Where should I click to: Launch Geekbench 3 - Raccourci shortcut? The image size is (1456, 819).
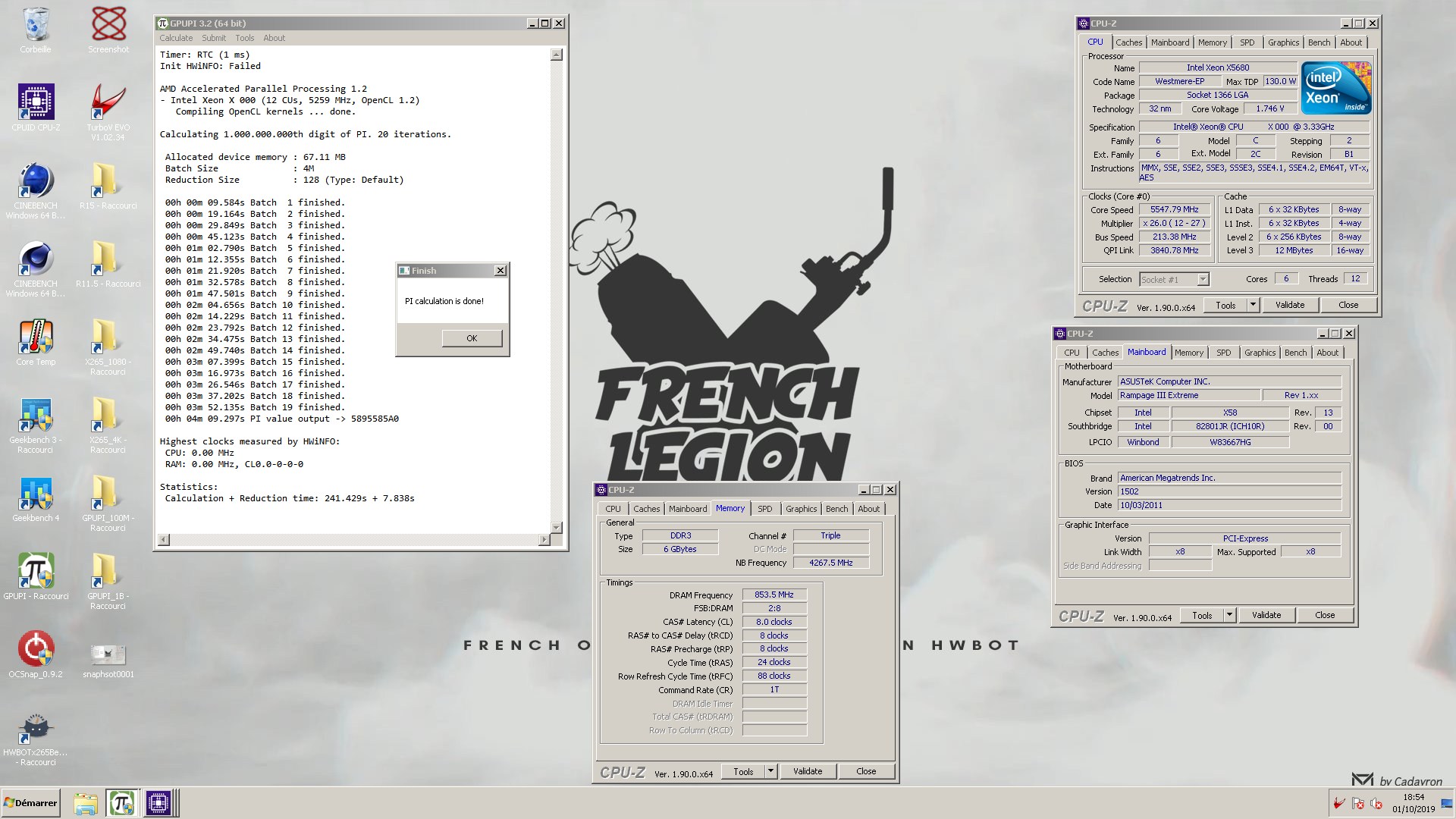[36, 425]
